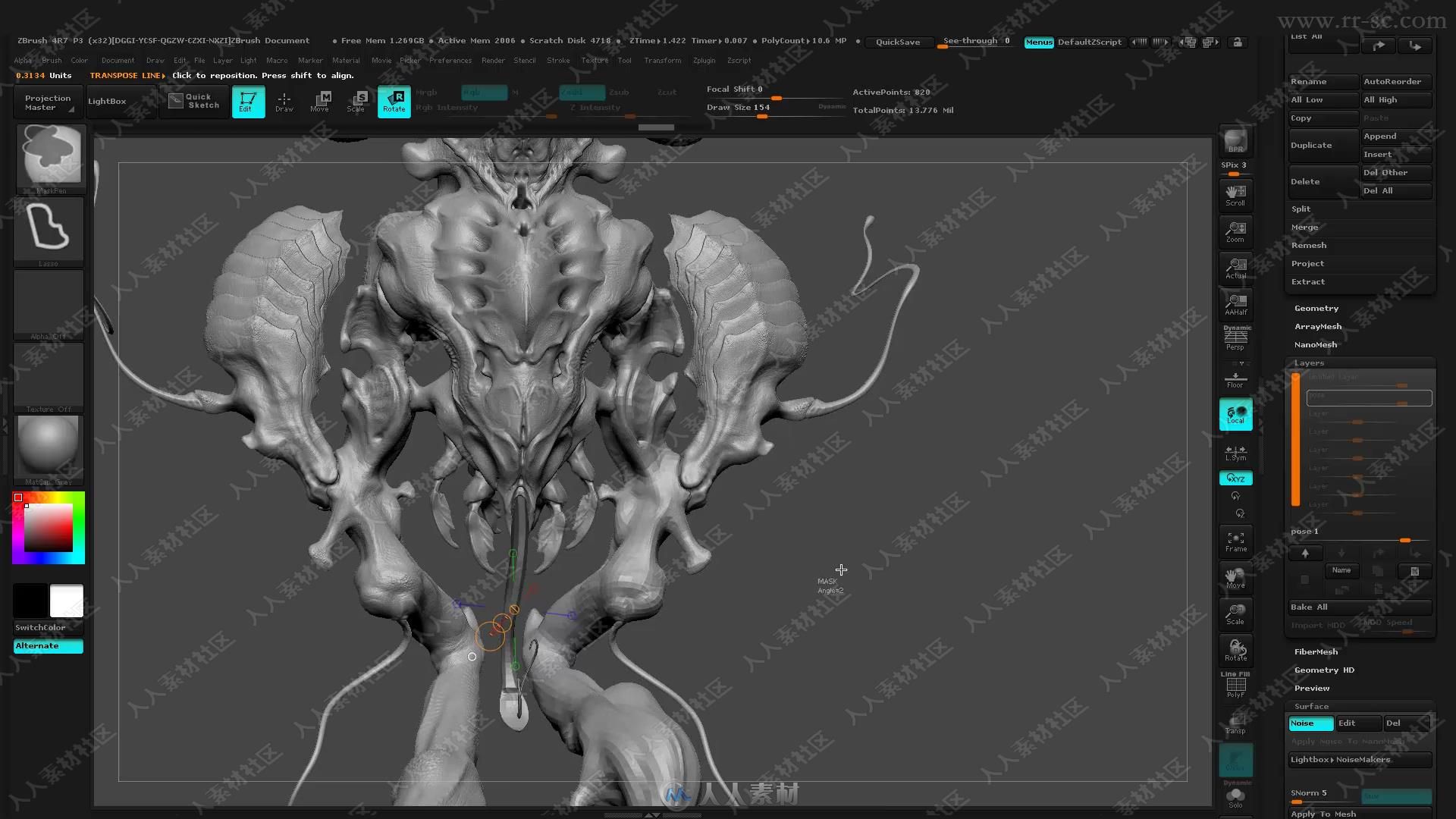1456x819 pixels.
Task: Open Quick Sketch
Action: [x=194, y=101]
